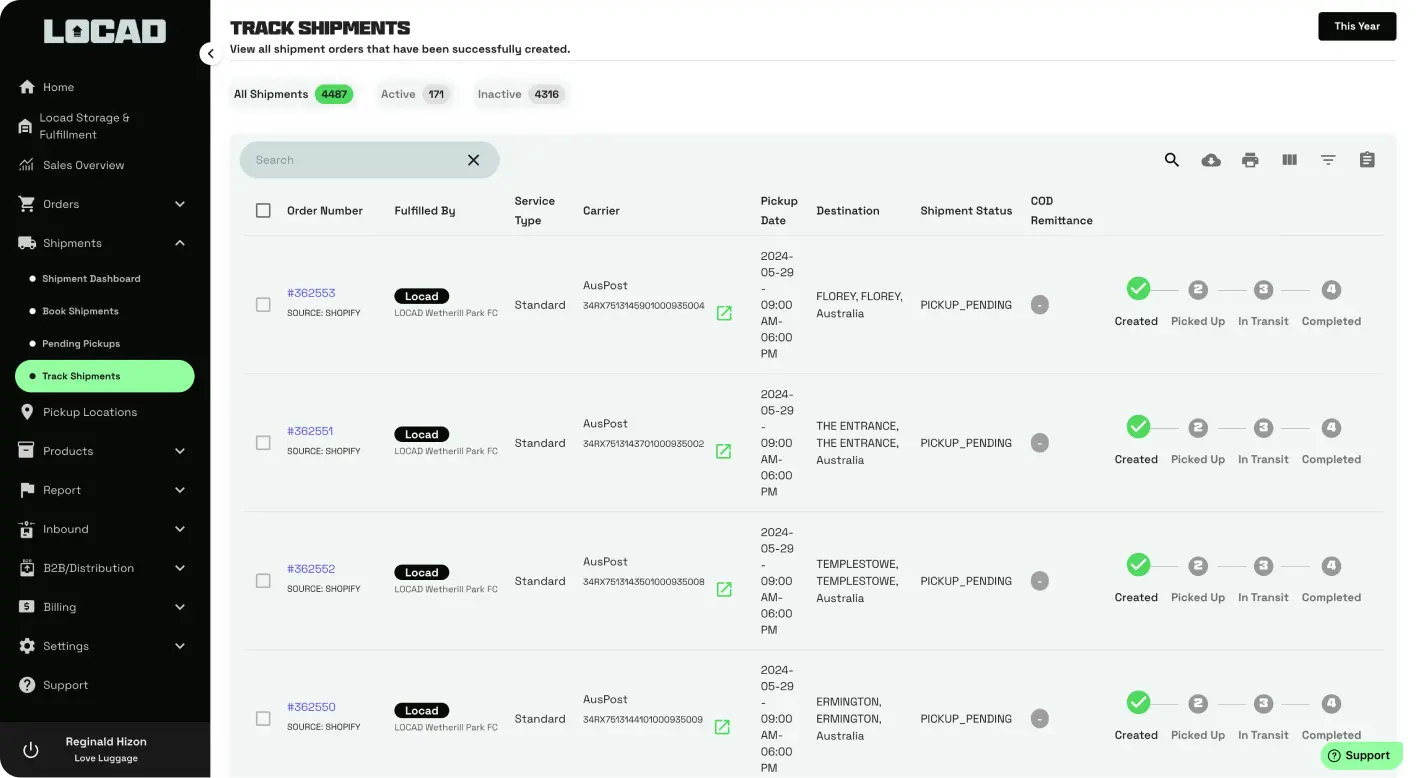The width and height of the screenshot is (1416, 778).
Task: Expand the Settings menu chevron
Action: (x=180, y=646)
